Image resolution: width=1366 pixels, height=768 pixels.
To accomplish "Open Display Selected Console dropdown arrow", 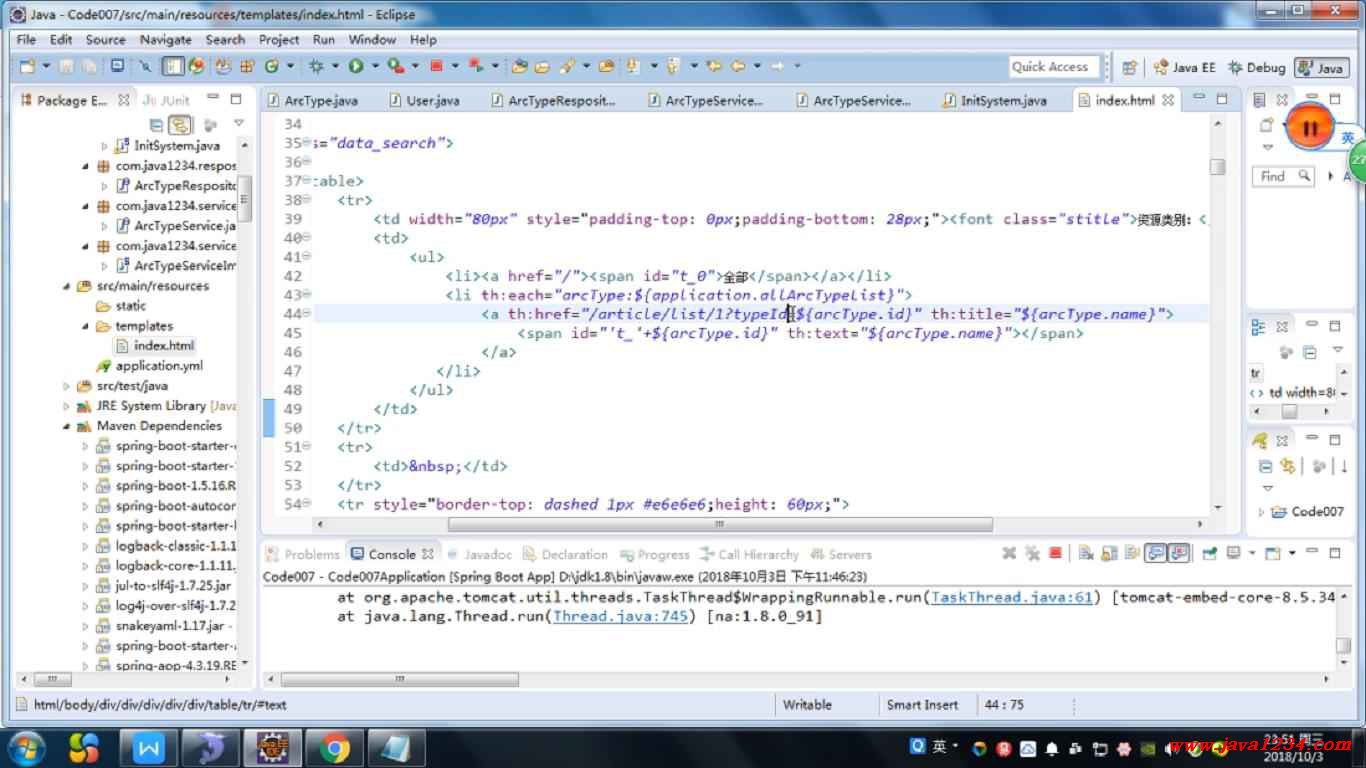I will (x=1250, y=553).
